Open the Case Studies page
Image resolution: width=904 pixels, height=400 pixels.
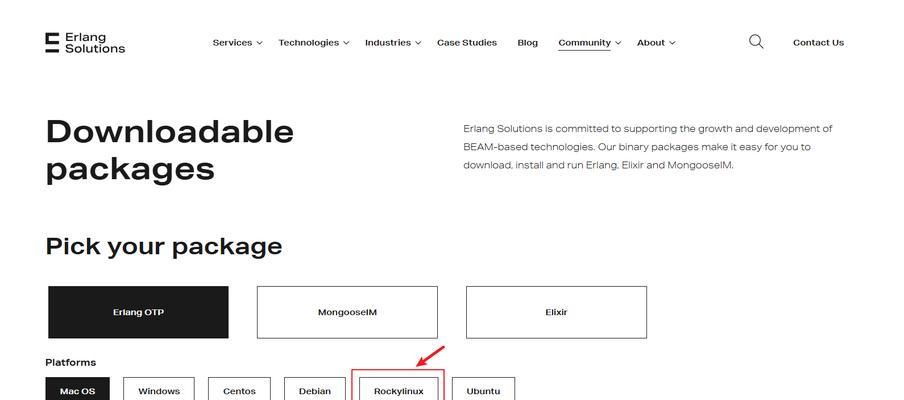(x=467, y=43)
